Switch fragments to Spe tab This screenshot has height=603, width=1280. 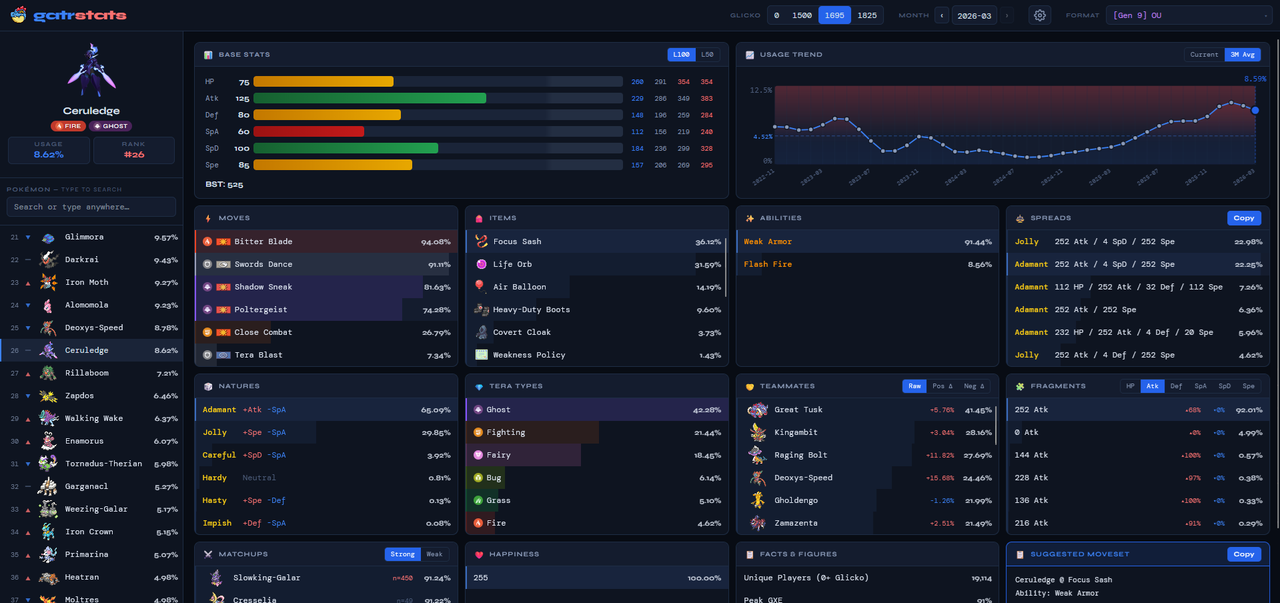(1248, 386)
